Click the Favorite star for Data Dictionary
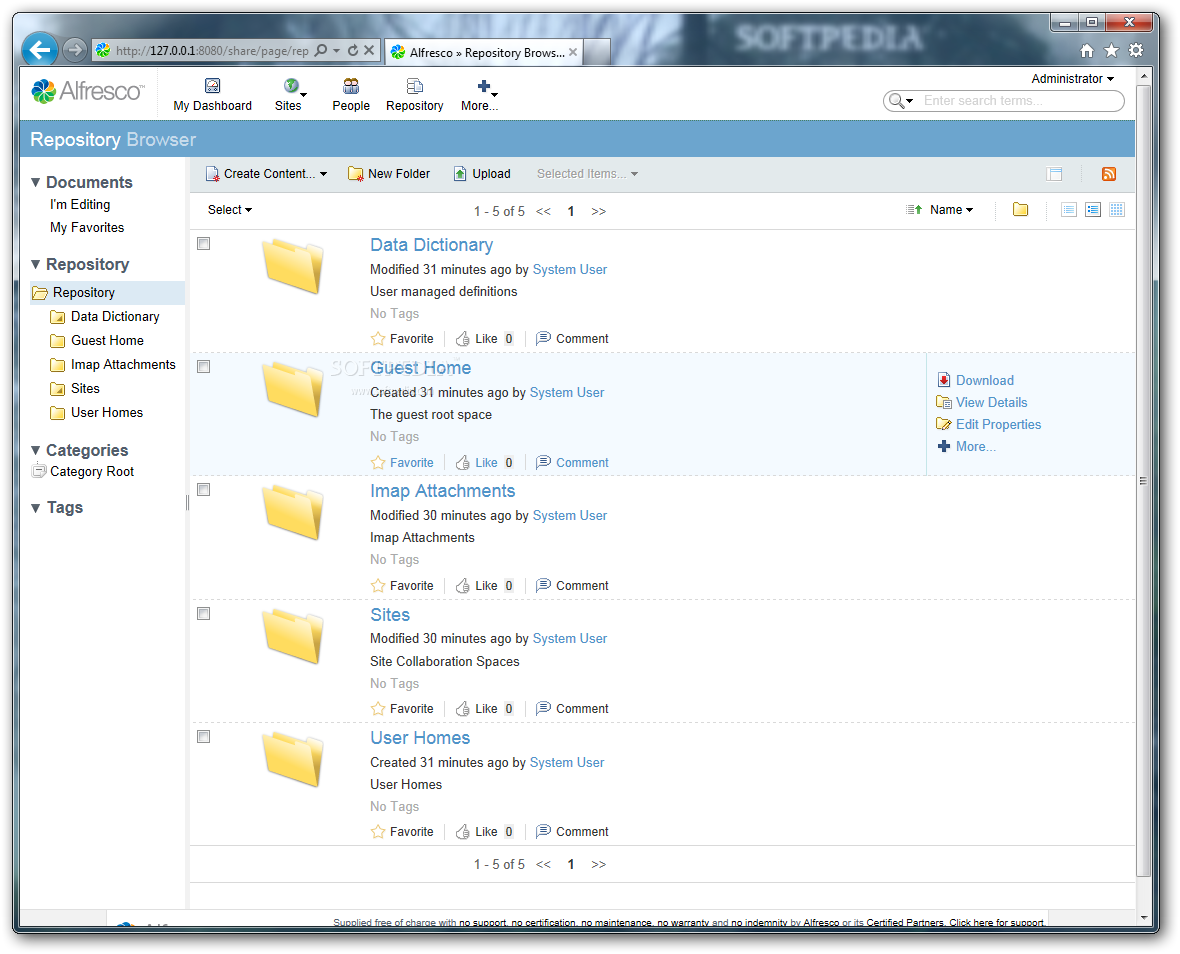The height and width of the screenshot is (954, 1180). pos(378,339)
